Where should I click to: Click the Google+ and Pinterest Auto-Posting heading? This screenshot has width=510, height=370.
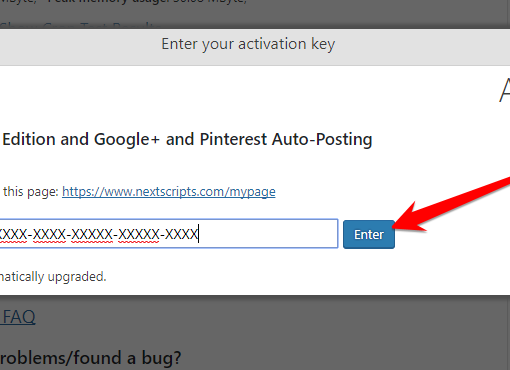[187, 139]
